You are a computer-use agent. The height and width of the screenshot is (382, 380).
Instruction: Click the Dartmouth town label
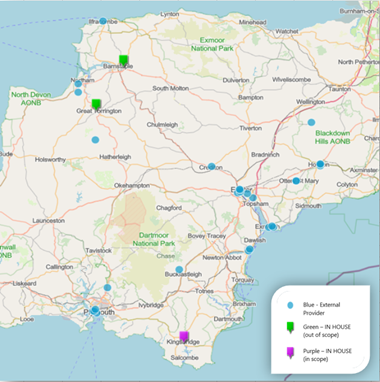[x=228, y=319]
